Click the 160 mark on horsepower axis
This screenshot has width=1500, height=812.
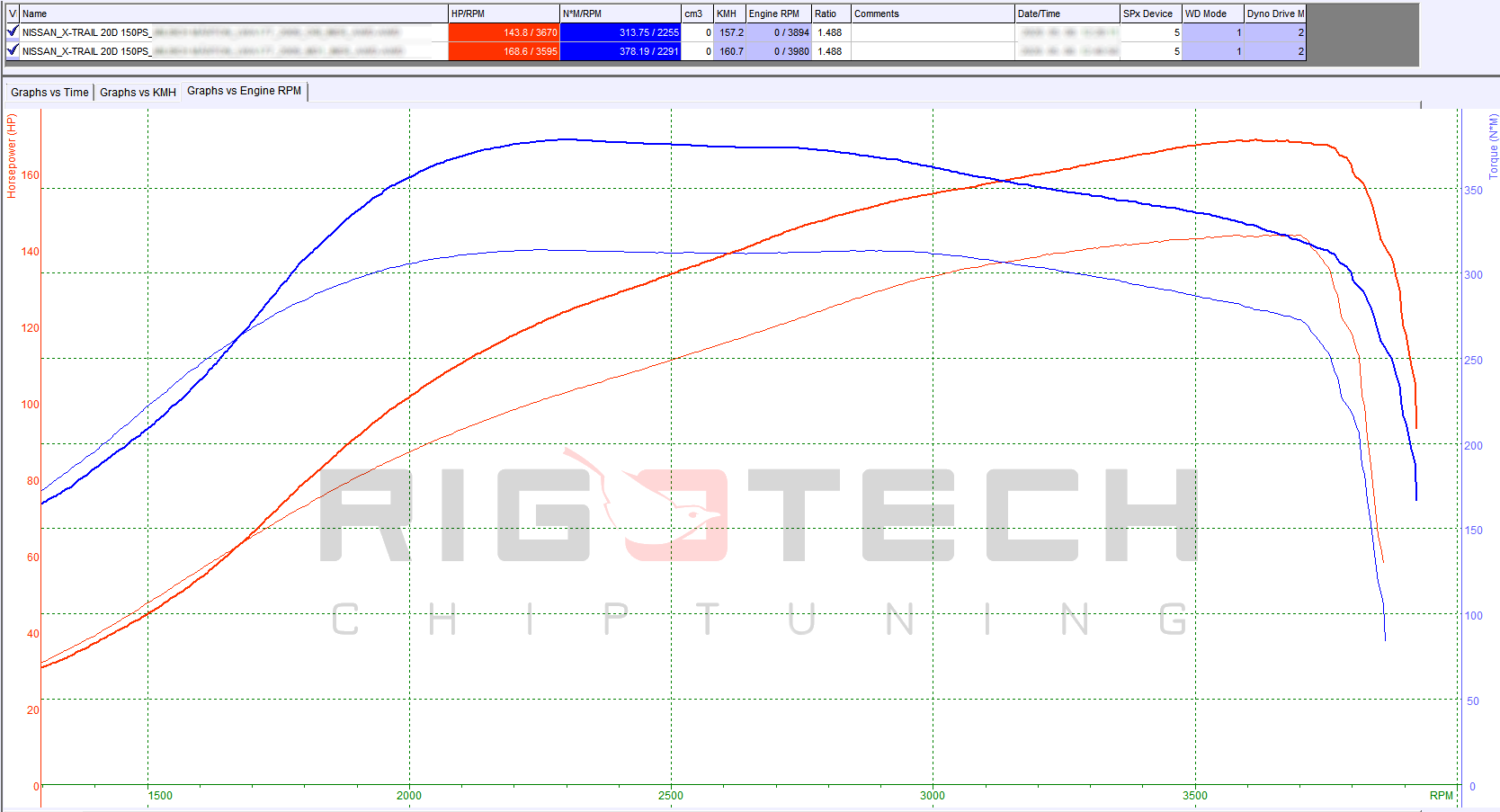[30, 175]
